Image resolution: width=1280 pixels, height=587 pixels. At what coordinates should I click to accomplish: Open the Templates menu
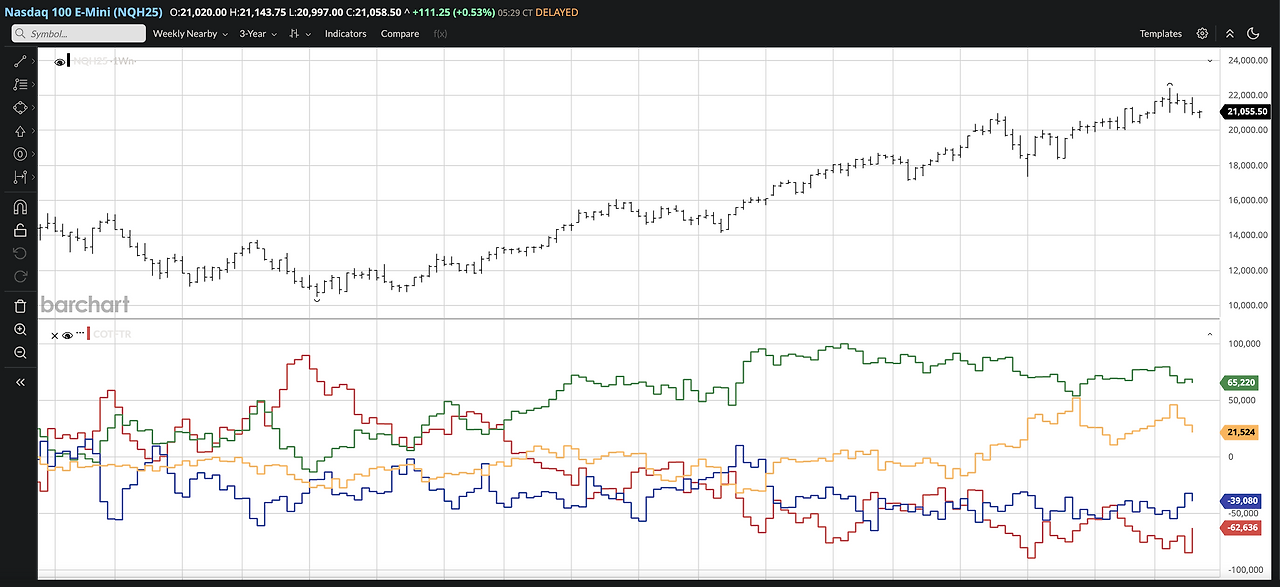[1160, 33]
